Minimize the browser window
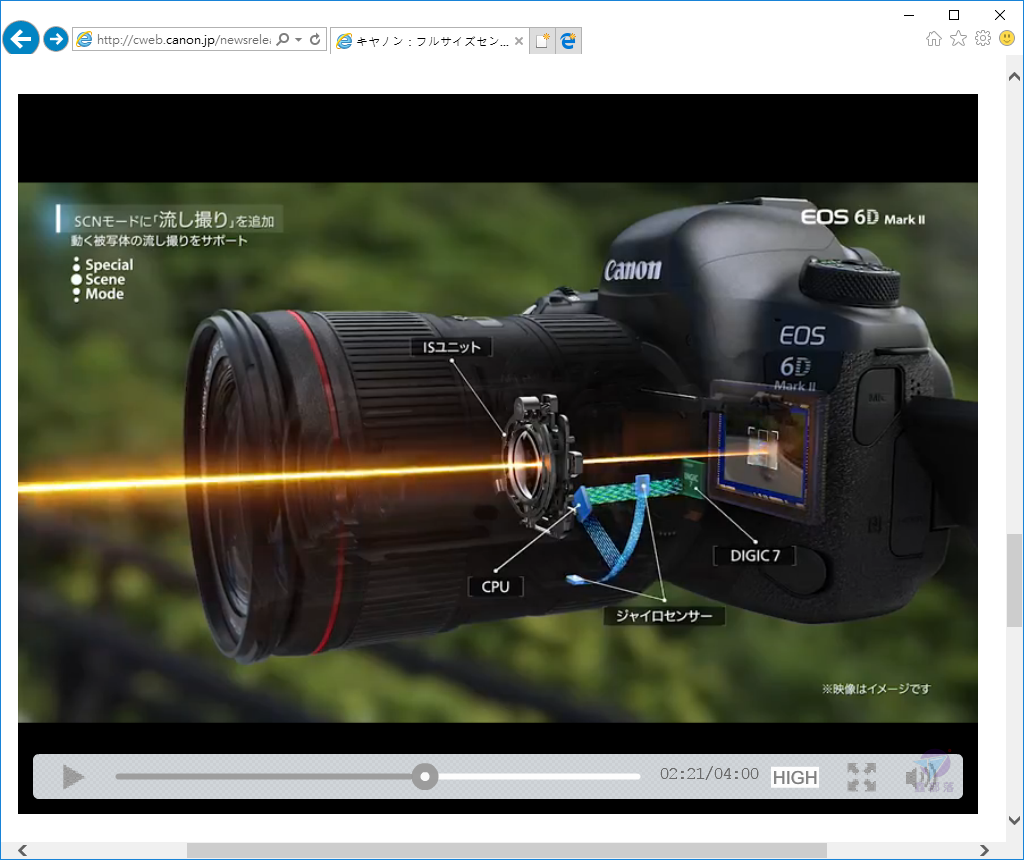Screen dimensions: 1024x860 click(909, 15)
